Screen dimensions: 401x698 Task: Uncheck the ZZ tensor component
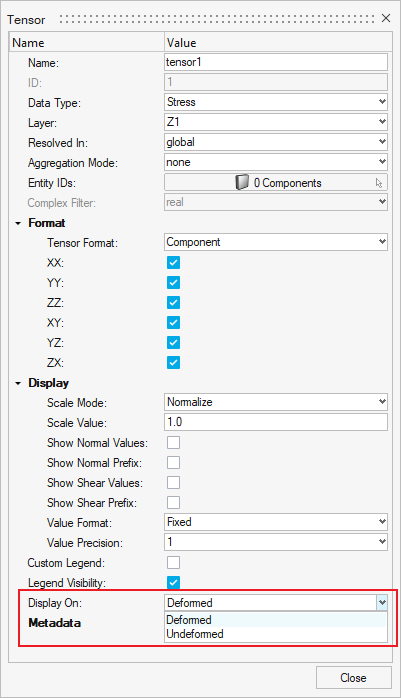pyautogui.click(x=174, y=303)
